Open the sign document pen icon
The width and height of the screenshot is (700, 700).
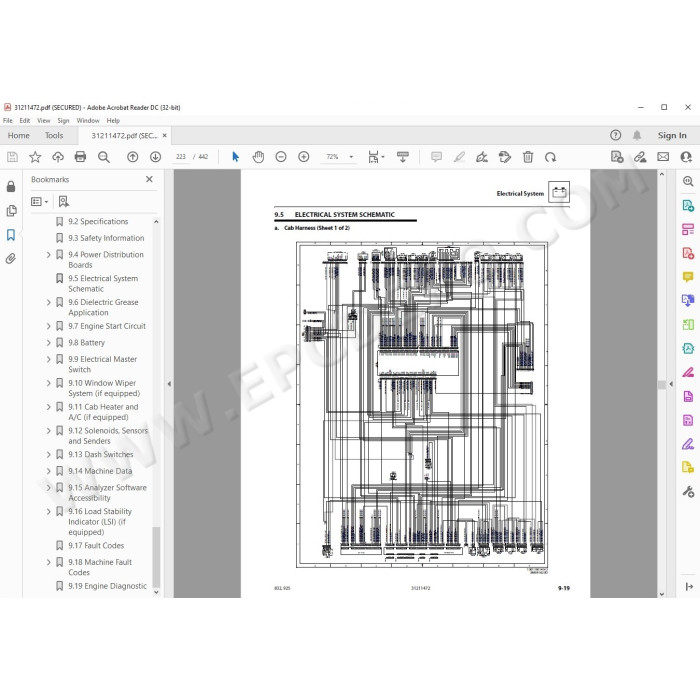tap(482, 157)
